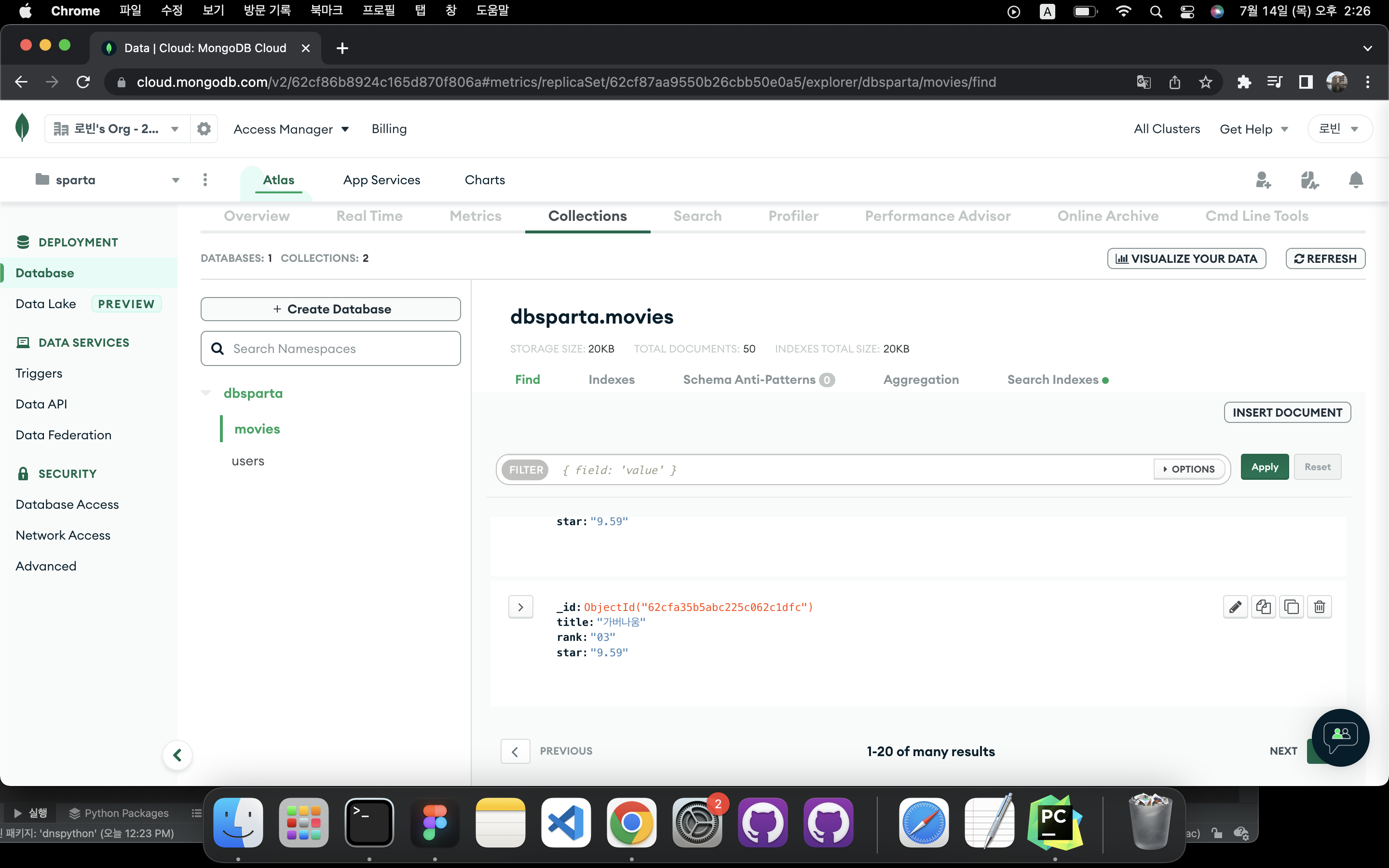Open Chrome tab search dropdown arrow

(1368, 48)
